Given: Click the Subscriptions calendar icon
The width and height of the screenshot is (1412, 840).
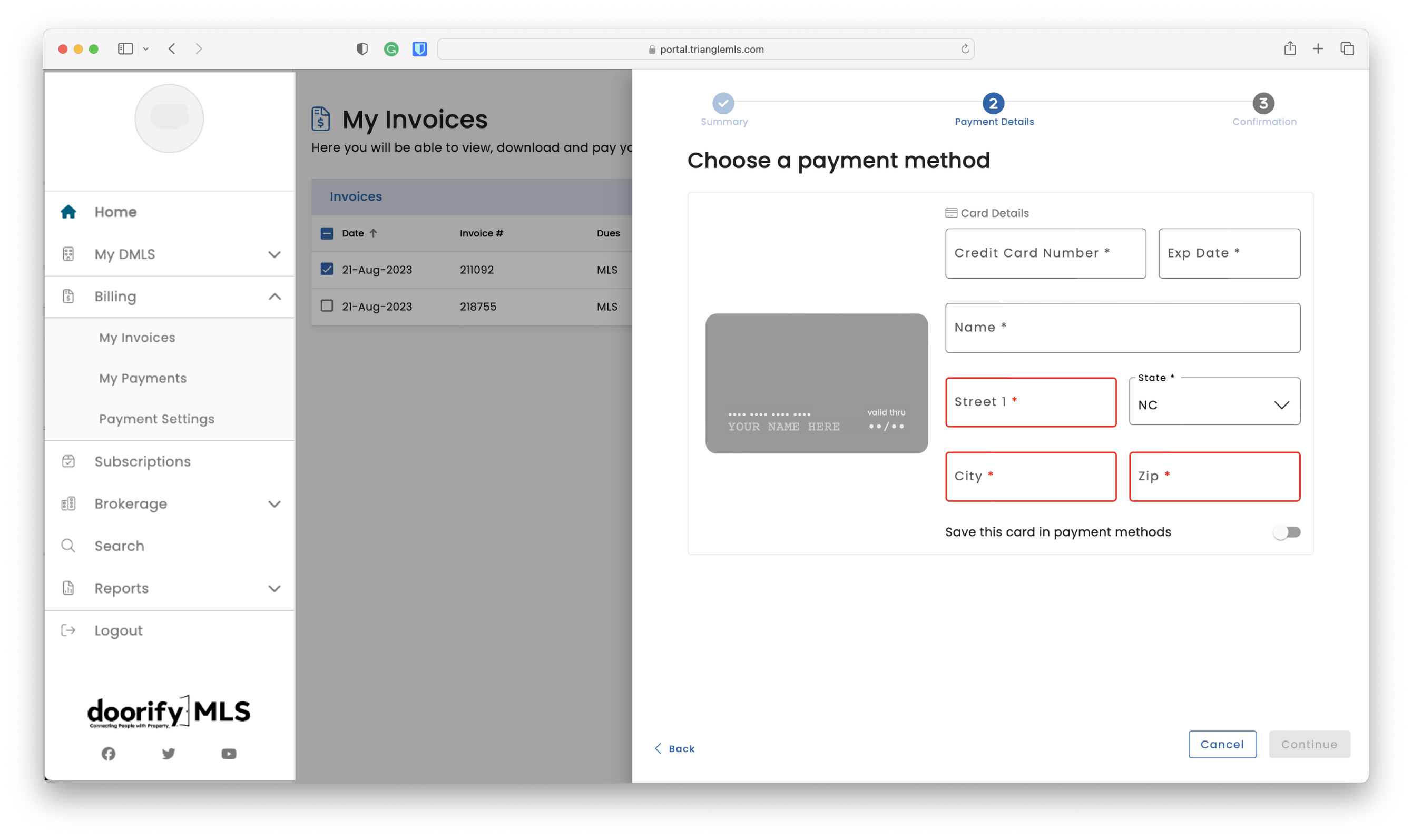Looking at the screenshot, I should coord(68,461).
